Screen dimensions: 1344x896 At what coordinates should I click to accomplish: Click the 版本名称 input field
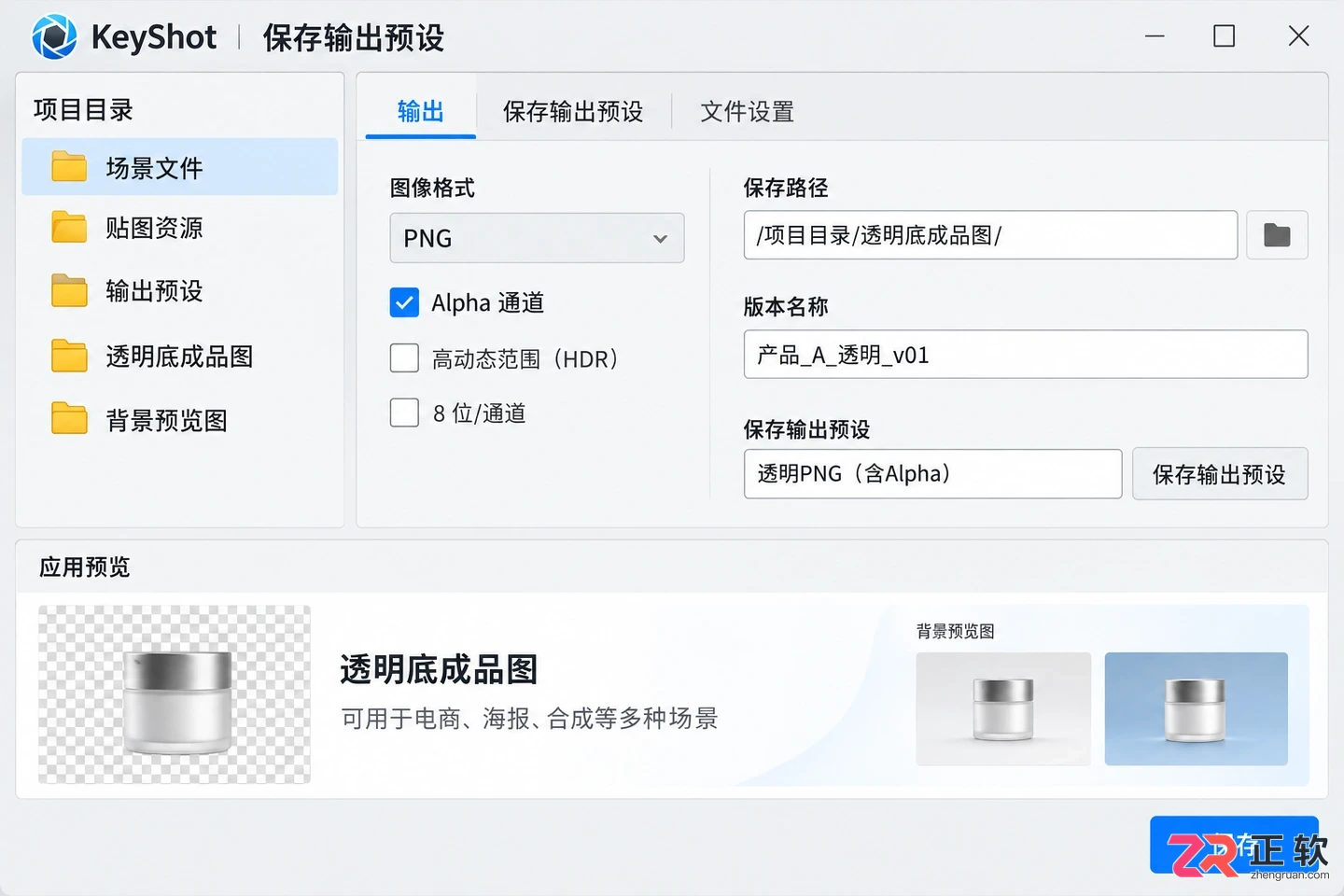coord(1026,355)
